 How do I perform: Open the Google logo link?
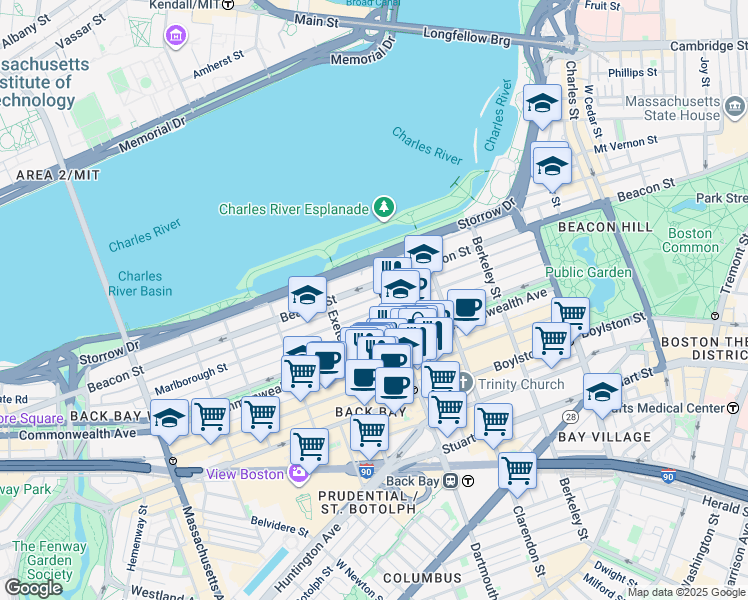33,588
